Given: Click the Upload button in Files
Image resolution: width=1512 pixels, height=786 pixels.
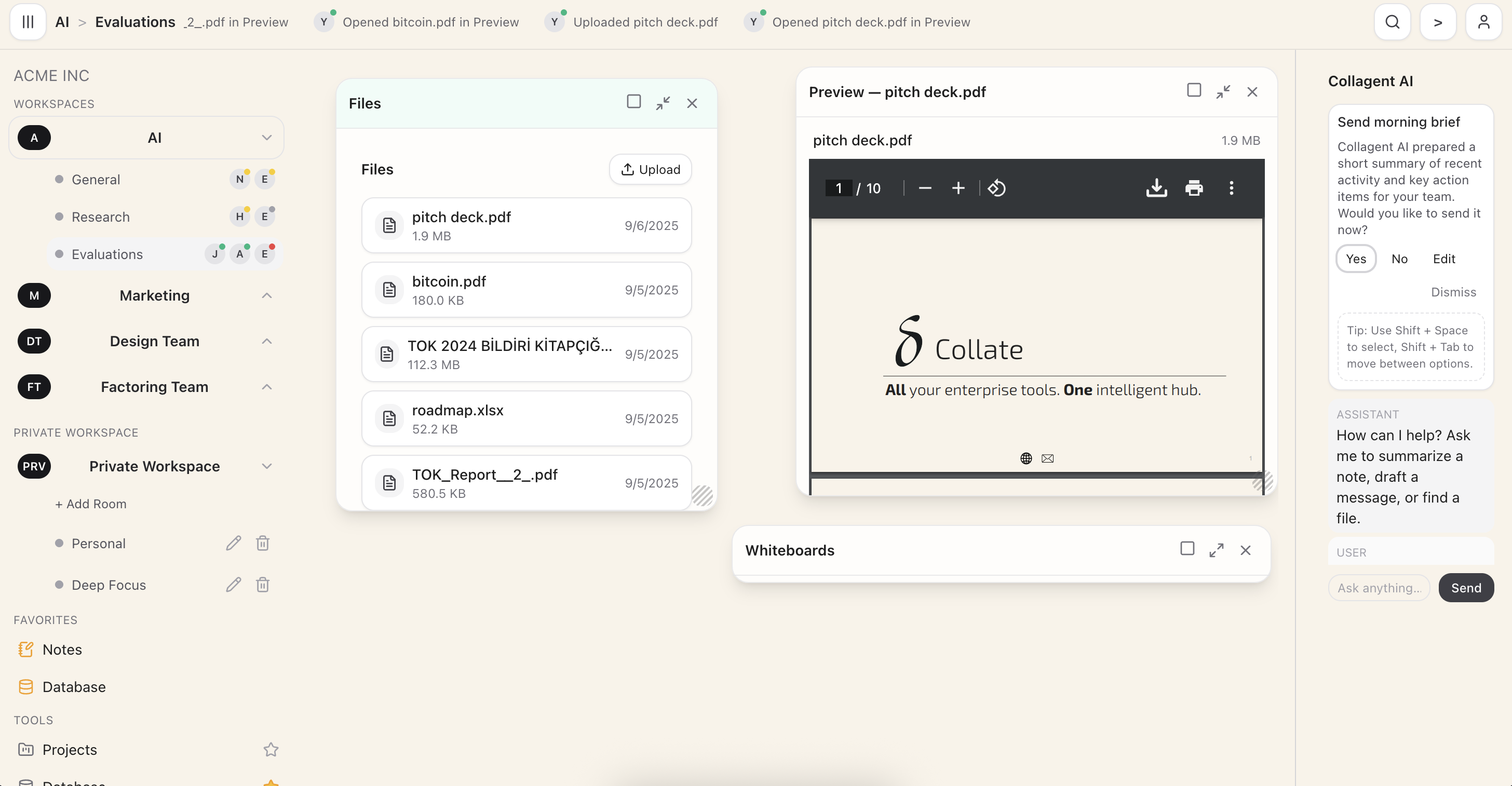Looking at the screenshot, I should pos(651,170).
